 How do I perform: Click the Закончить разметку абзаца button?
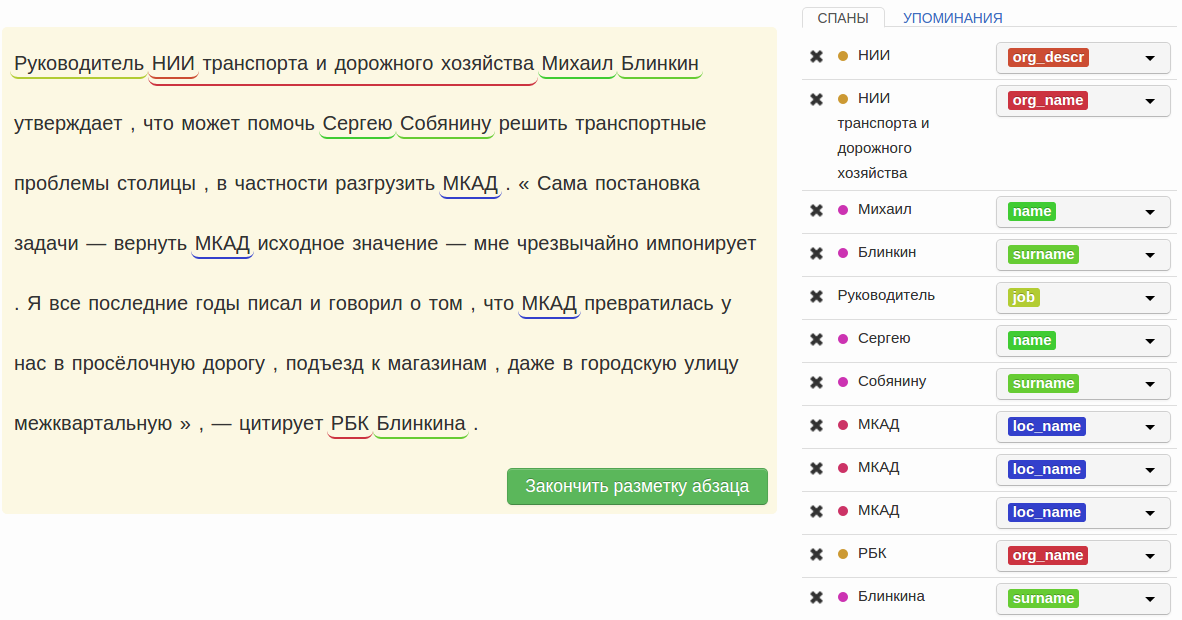pyautogui.click(x=637, y=486)
